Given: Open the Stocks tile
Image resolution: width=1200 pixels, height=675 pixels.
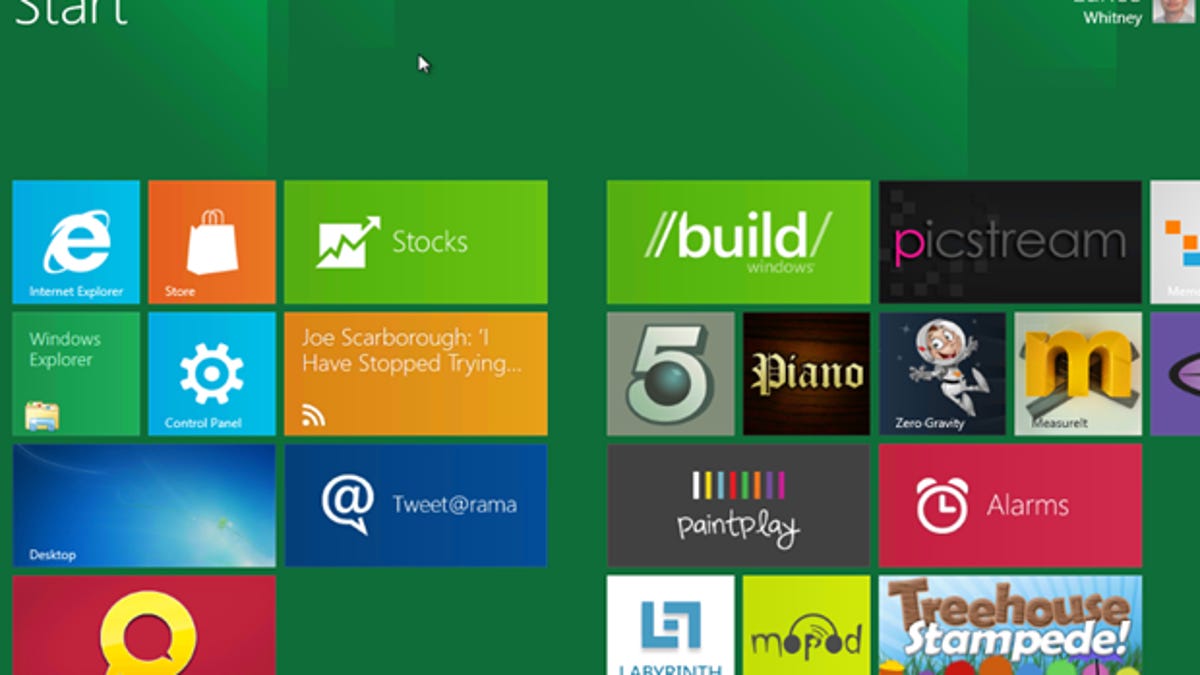Looking at the screenshot, I should 415,242.
